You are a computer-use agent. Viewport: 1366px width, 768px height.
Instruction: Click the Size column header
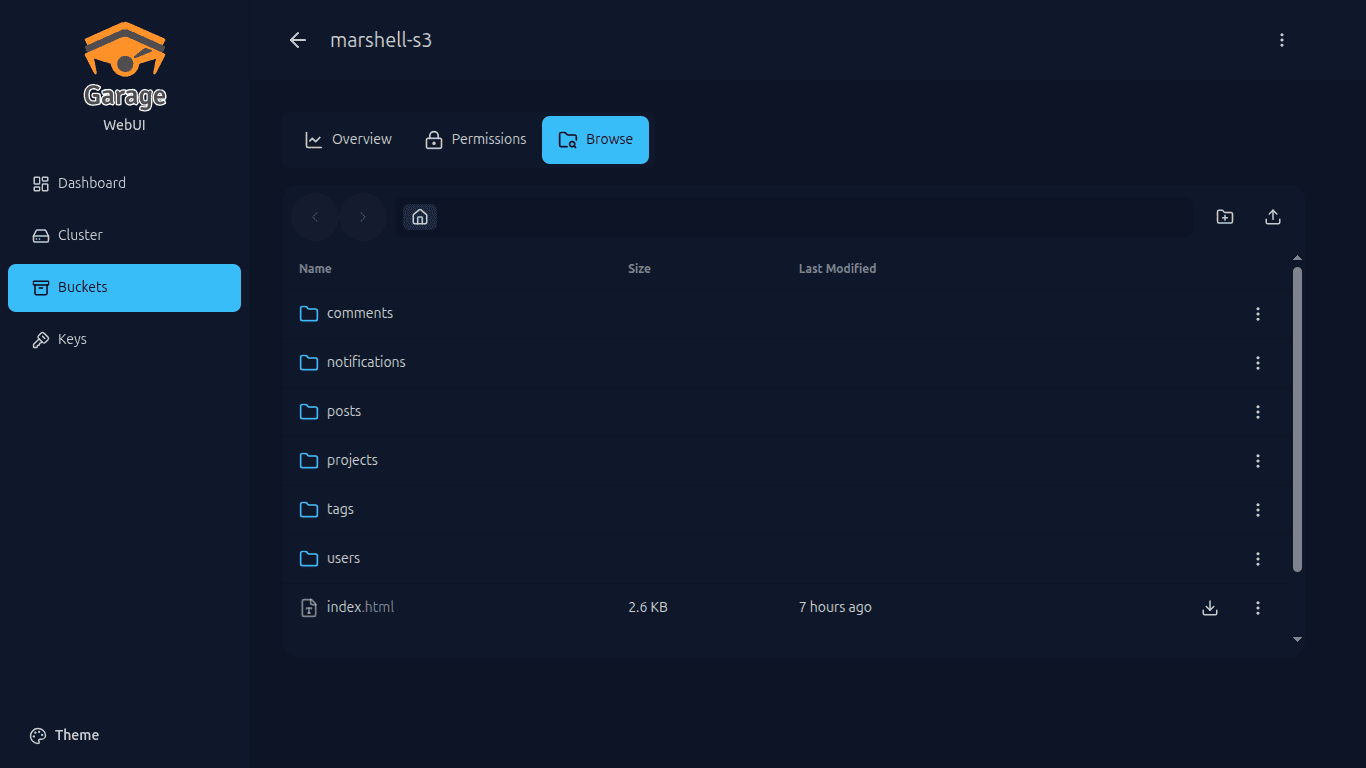coord(639,269)
